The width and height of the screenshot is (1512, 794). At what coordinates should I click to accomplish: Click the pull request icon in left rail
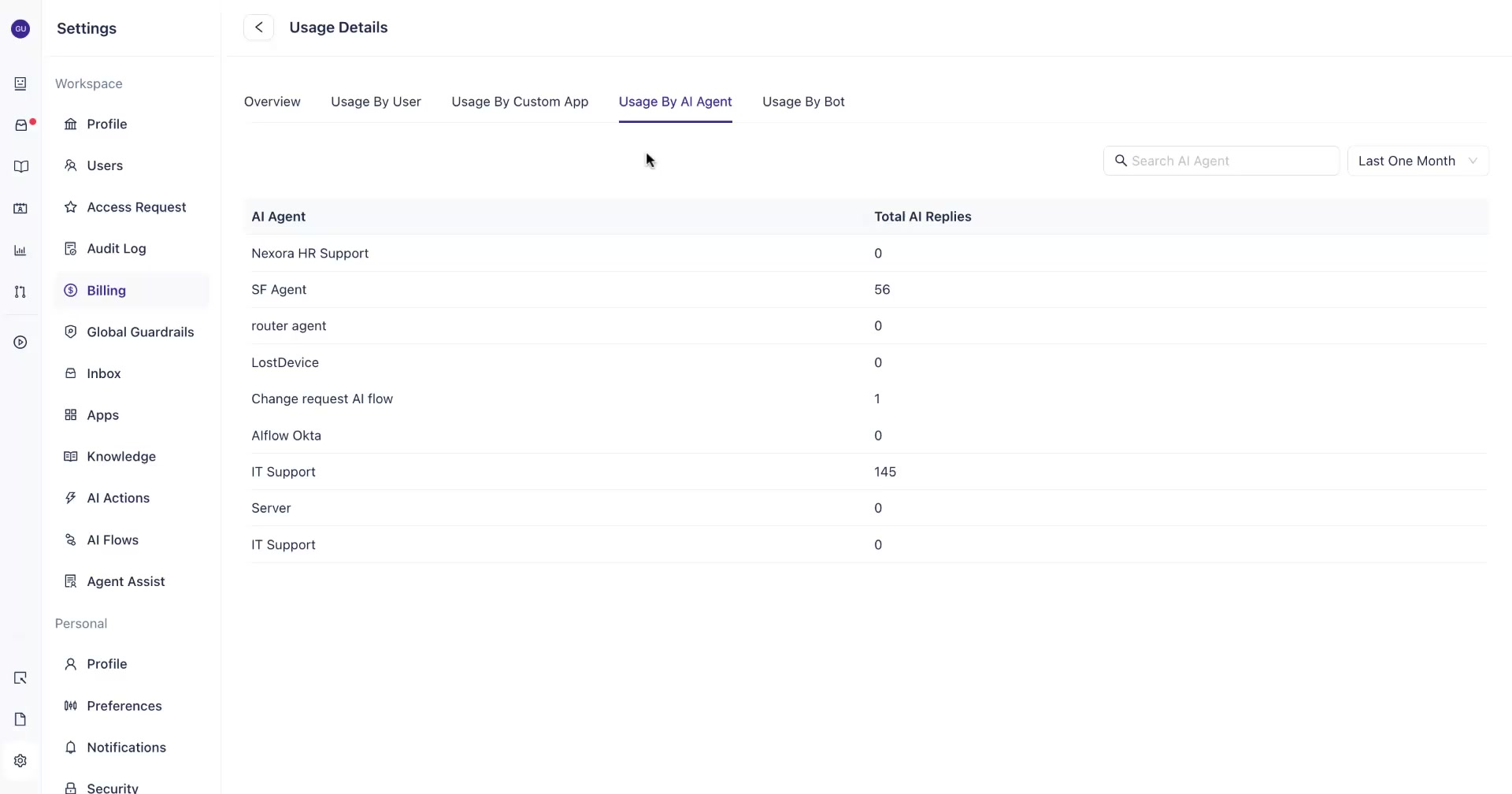[20, 292]
